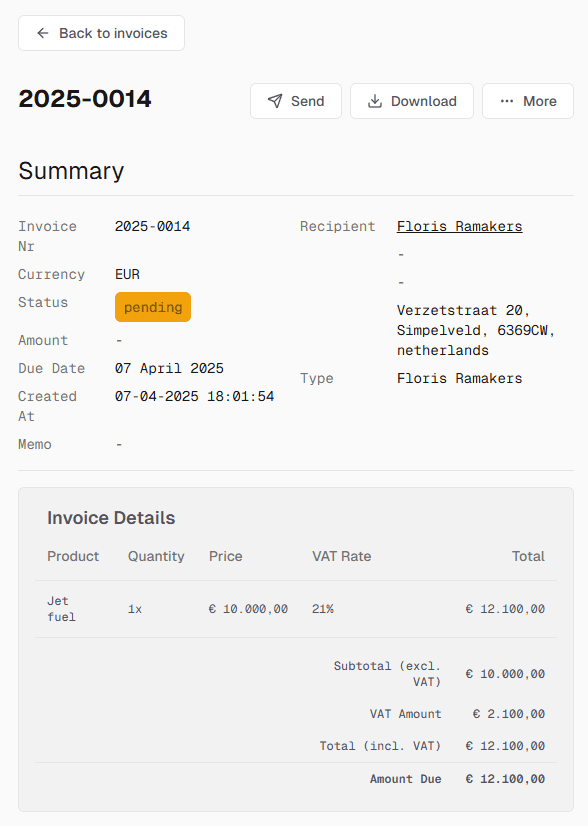Click the due date 07 April 2025
This screenshot has height=826, width=588.
click(169, 368)
